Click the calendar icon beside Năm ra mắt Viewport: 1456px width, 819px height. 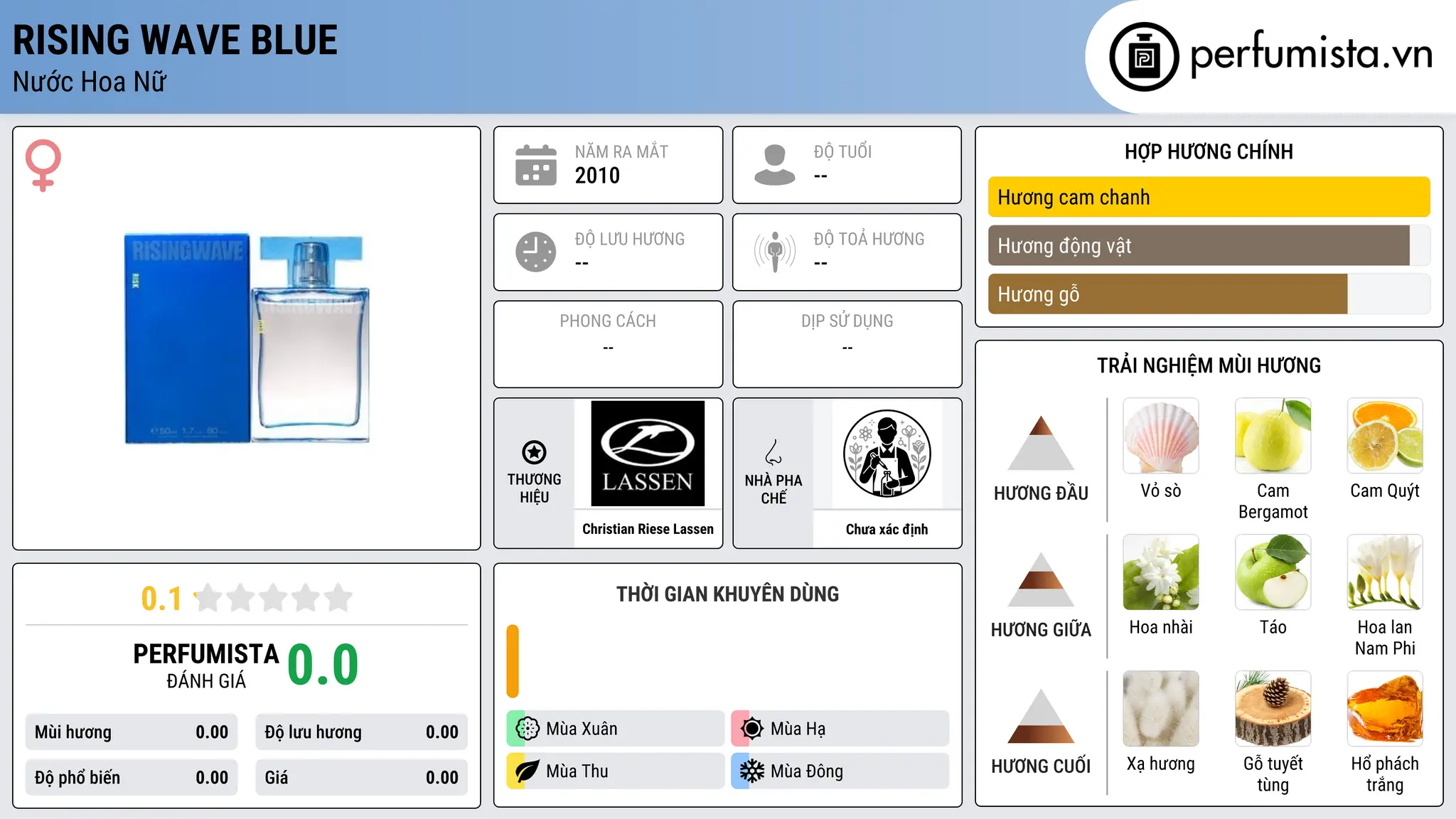click(536, 165)
